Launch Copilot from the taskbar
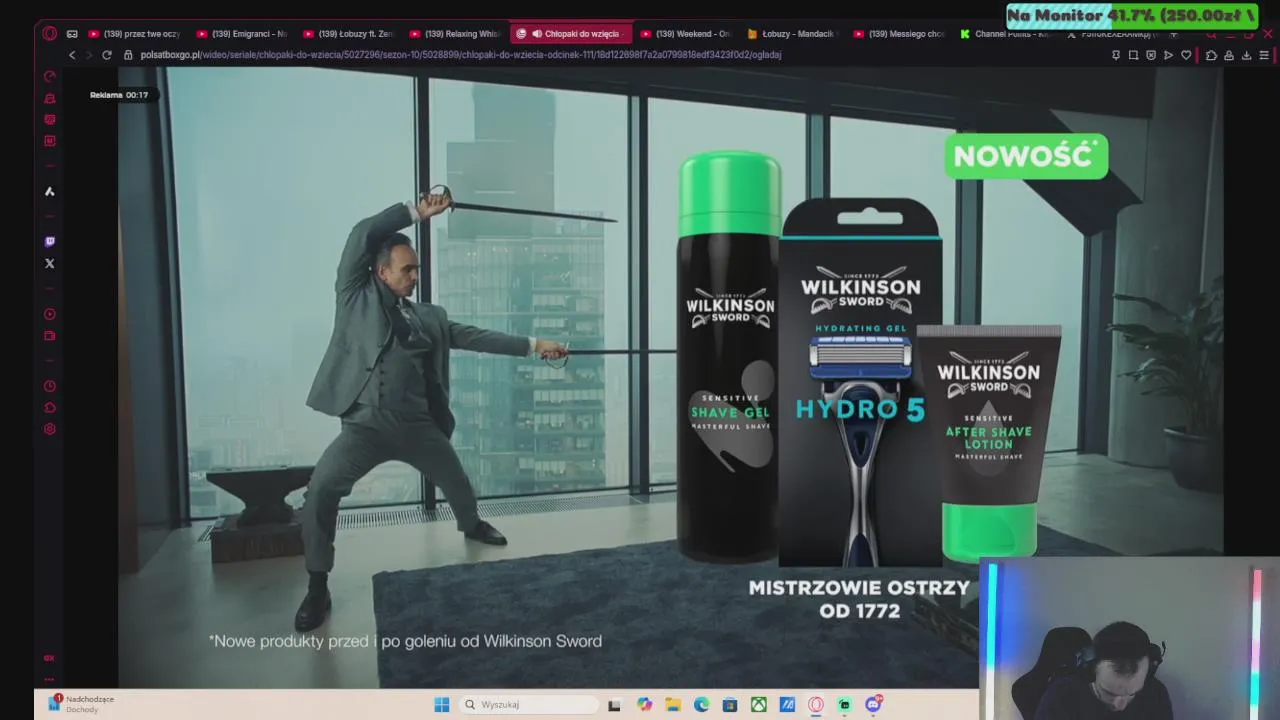This screenshot has height=720, width=1280. point(644,705)
